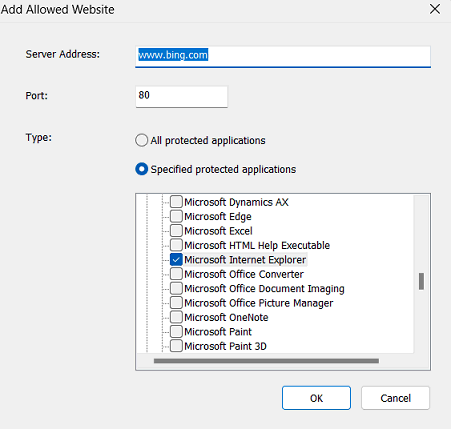
Task: Click the Server Address input field
Action: pyautogui.click(x=283, y=56)
